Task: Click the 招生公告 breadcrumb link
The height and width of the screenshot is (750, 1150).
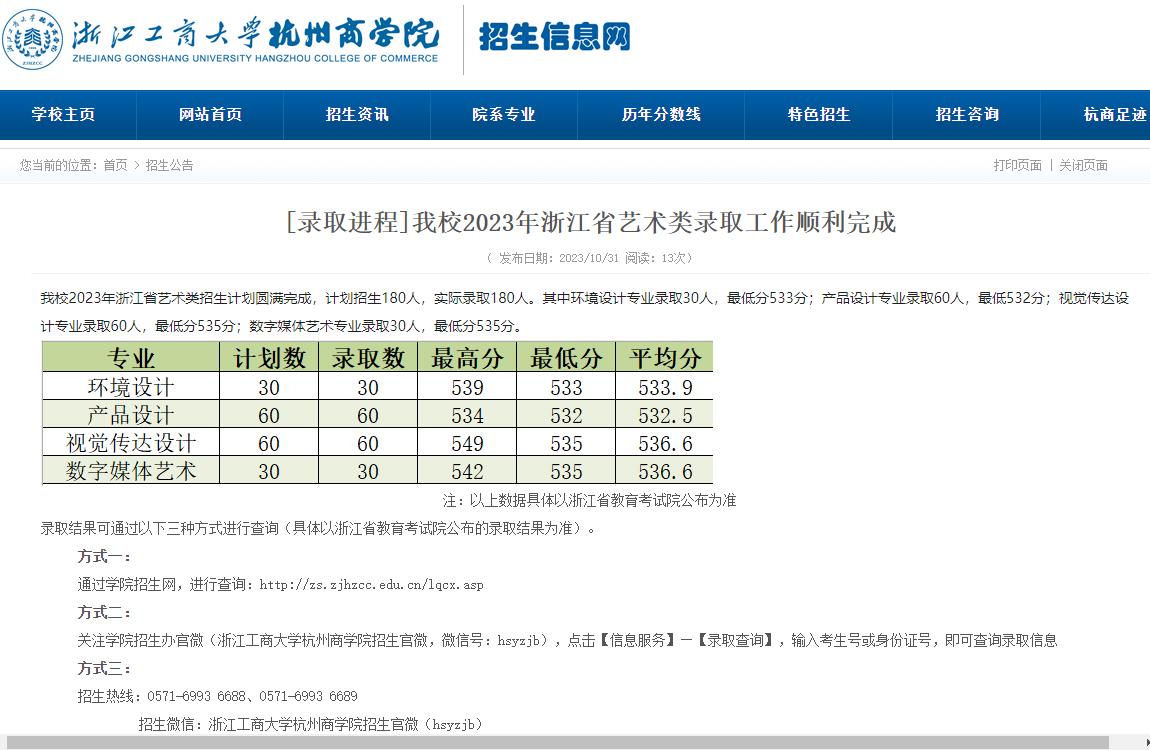Action: point(169,165)
